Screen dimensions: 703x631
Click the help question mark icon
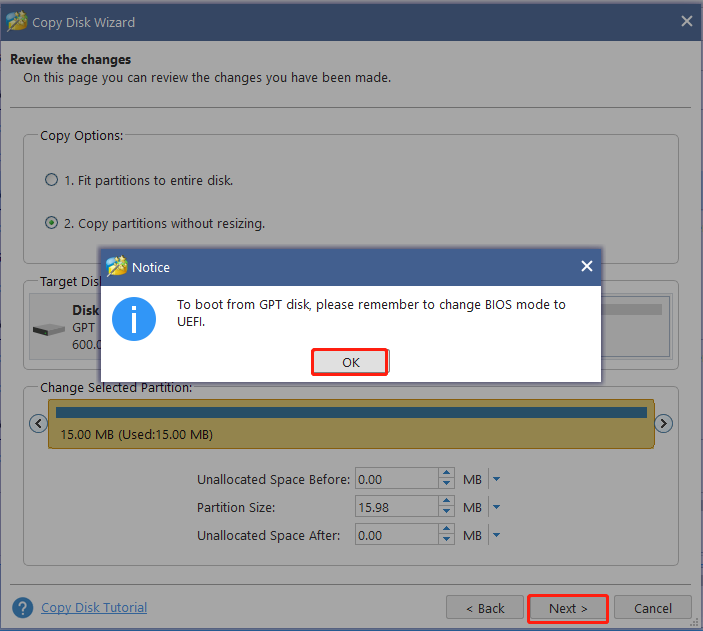pos(22,607)
